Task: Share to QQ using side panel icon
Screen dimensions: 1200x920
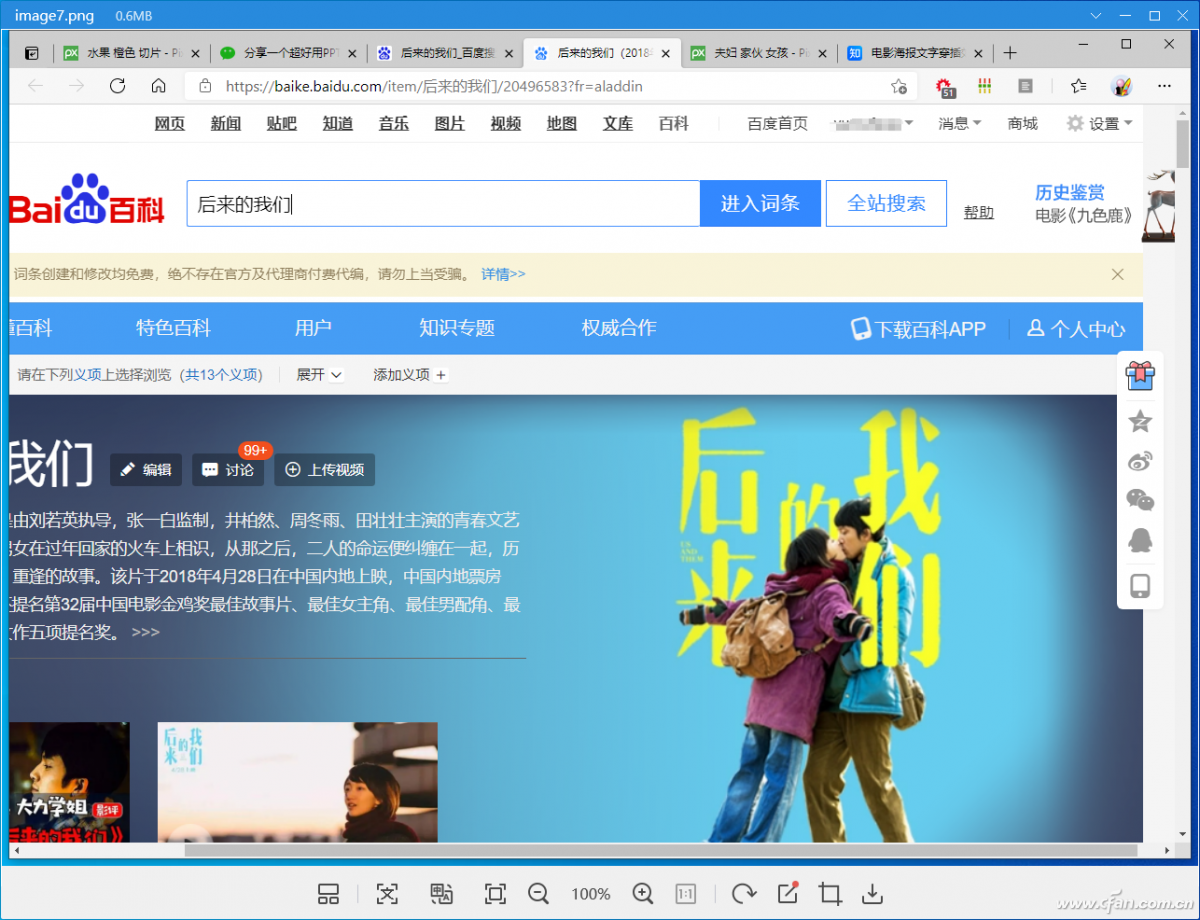Action: tap(1140, 541)
